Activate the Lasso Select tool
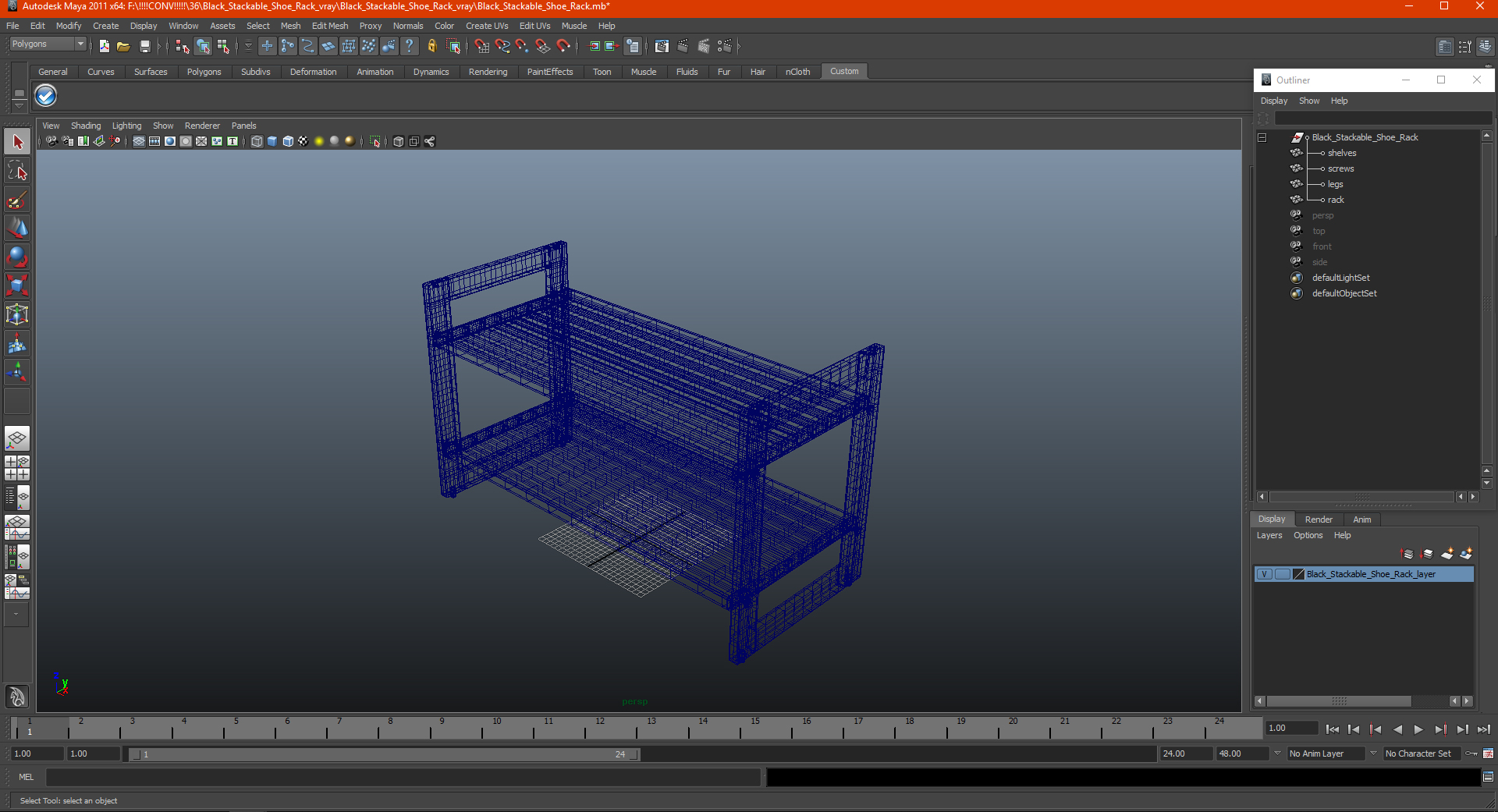The width and height of the screenshot is (1498, 812). pyautogui.click(x=17, y=171)
